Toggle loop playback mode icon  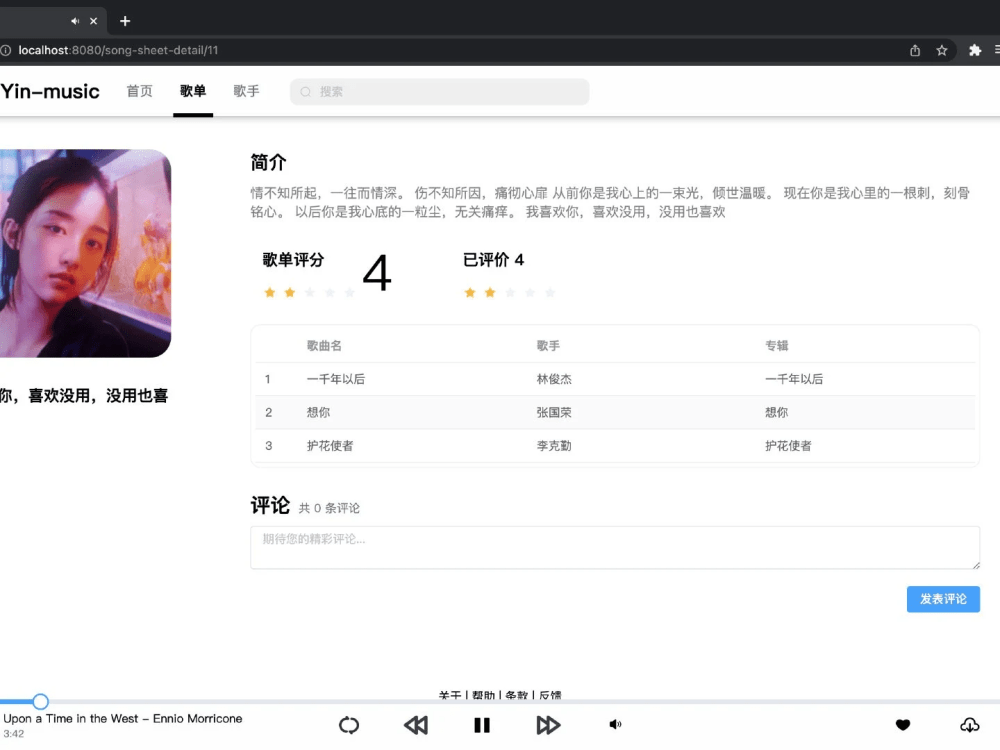[x=349, y=725]
